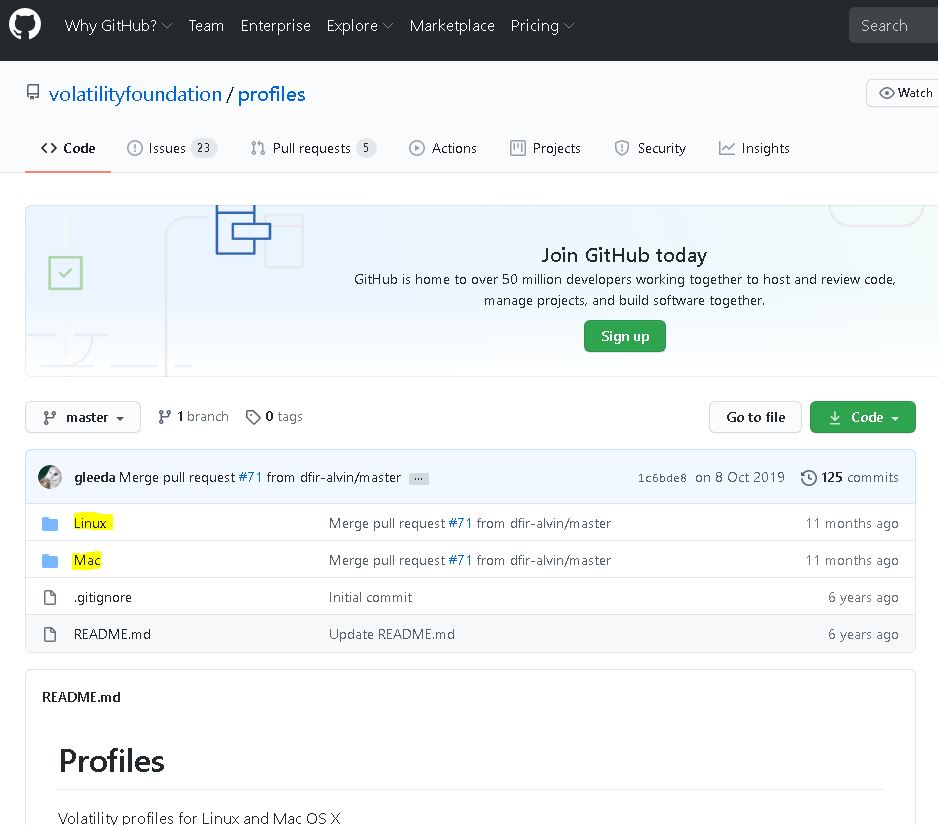
Task: Click the GitHub Octocat logo
Action: [25, 25]
